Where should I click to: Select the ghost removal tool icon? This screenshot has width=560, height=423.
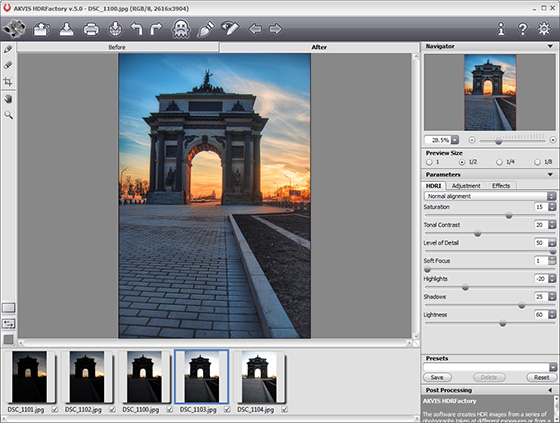[x=181, y=29]
